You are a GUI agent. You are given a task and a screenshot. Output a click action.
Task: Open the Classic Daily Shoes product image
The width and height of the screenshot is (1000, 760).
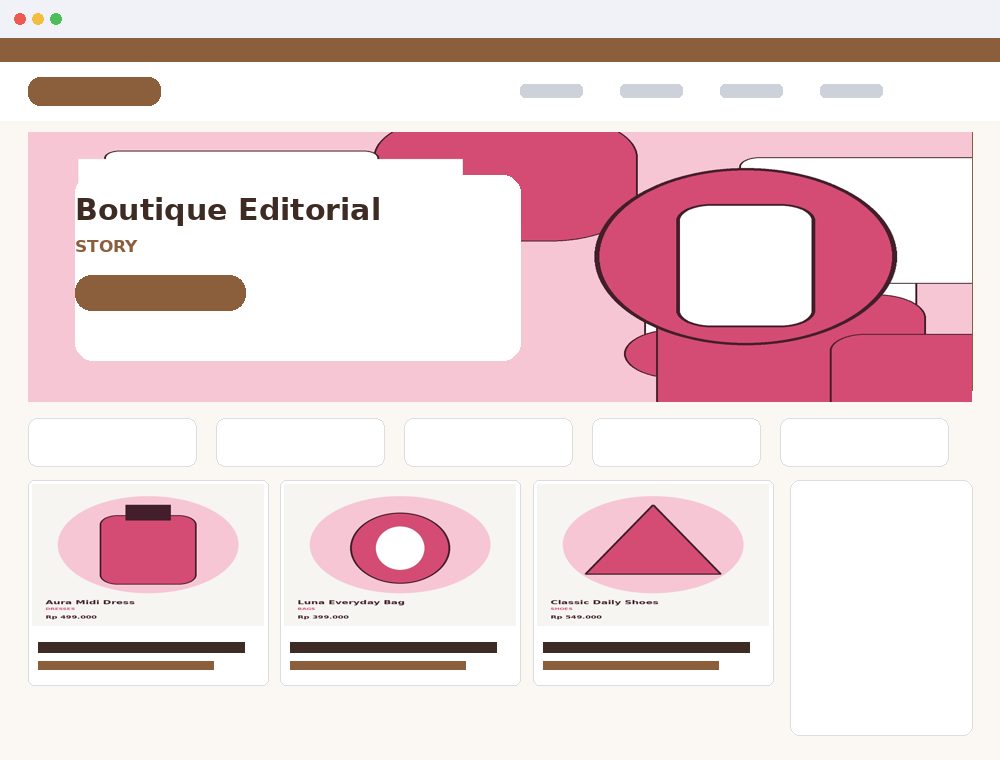click(653, 555)
